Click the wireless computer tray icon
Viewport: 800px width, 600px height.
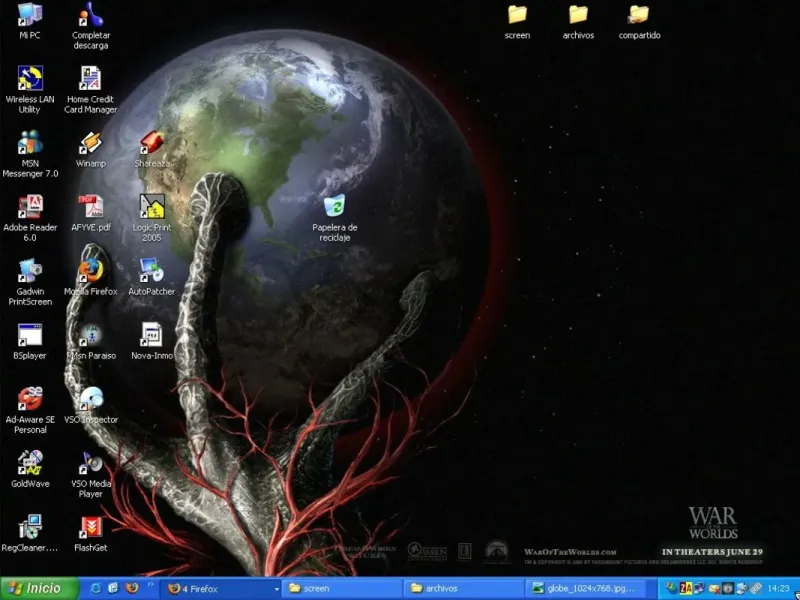point(742,588)
